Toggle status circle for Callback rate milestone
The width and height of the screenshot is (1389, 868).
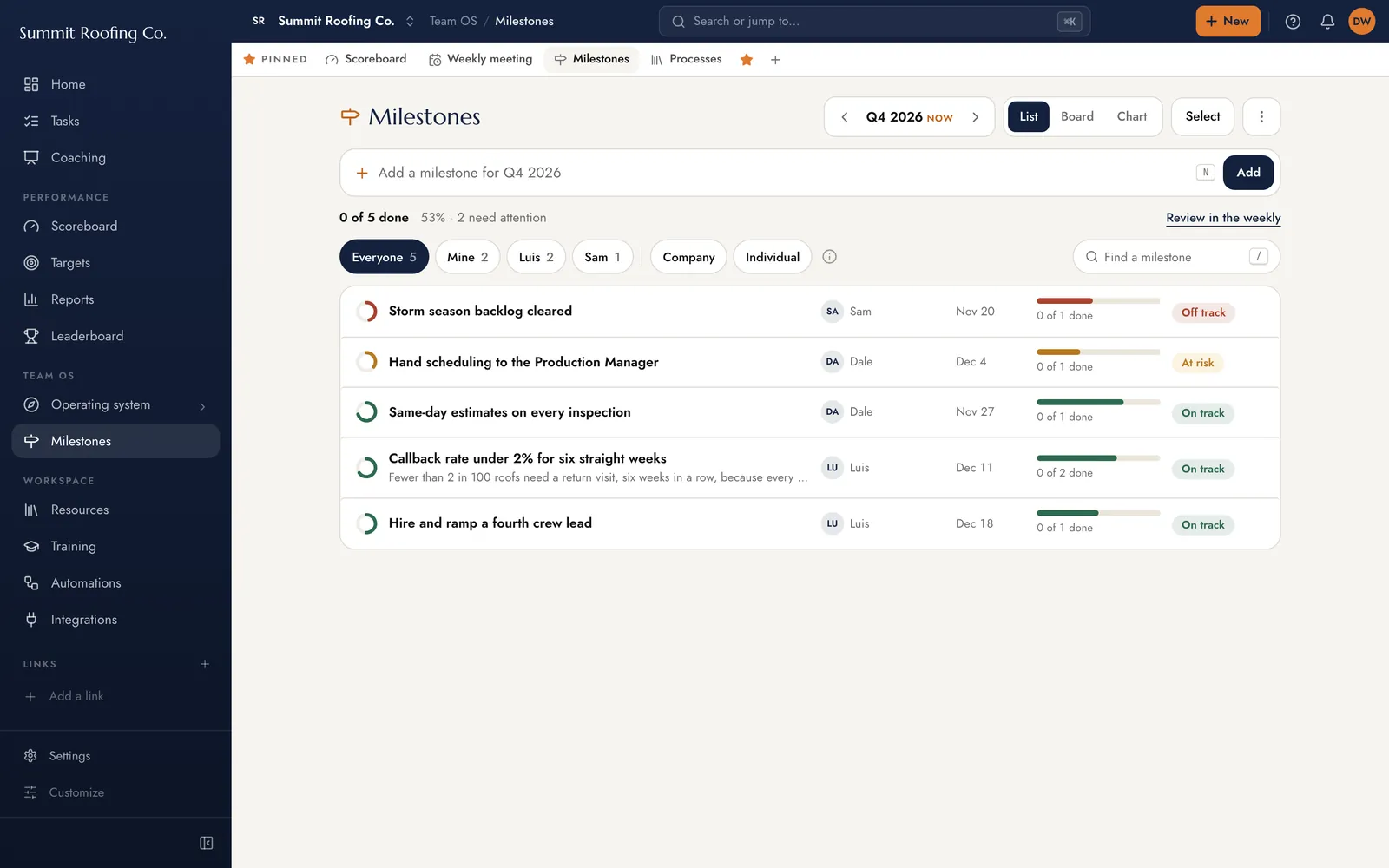[x=366, y=468]
